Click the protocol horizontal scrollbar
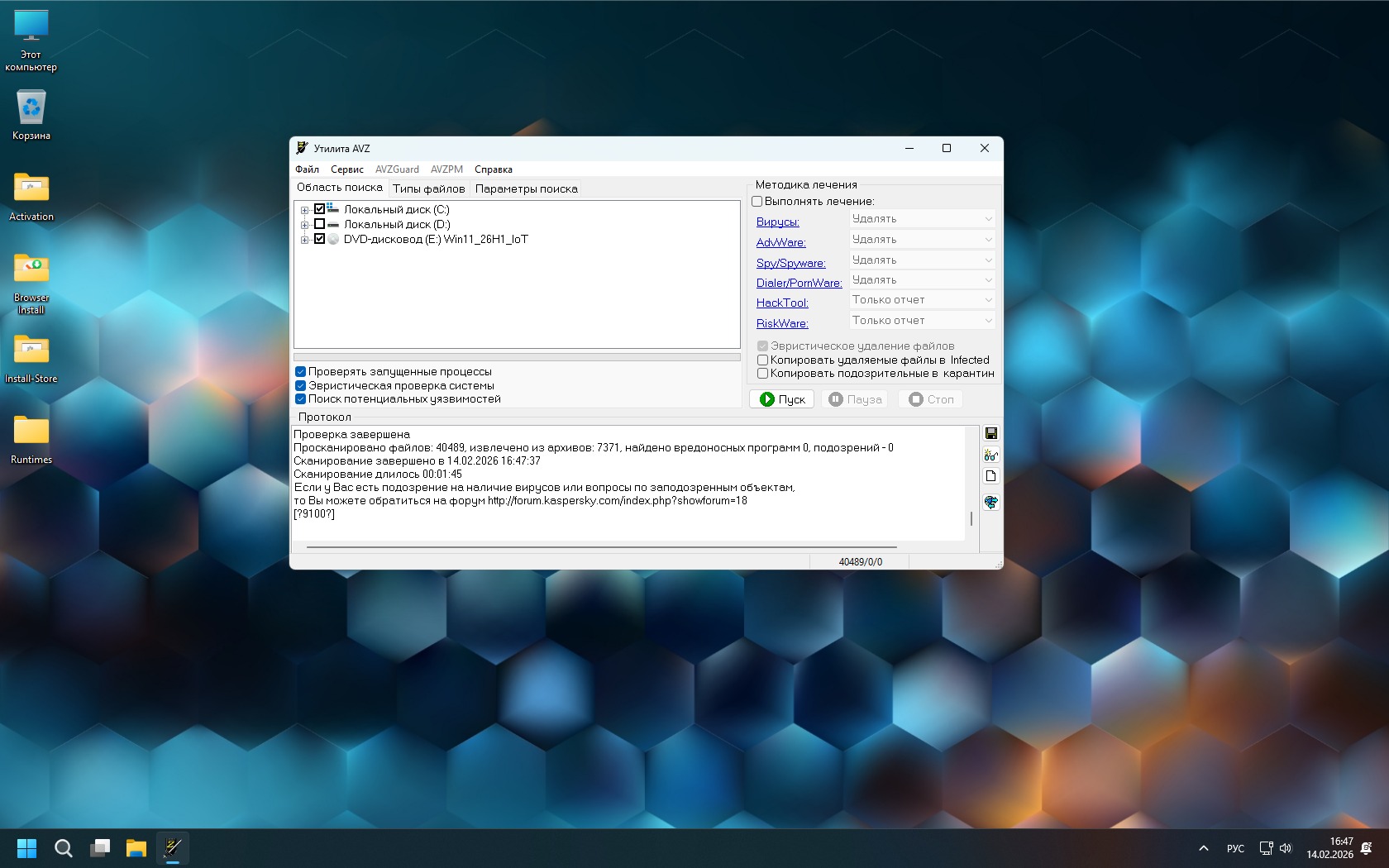 click(x=601, y=546)
